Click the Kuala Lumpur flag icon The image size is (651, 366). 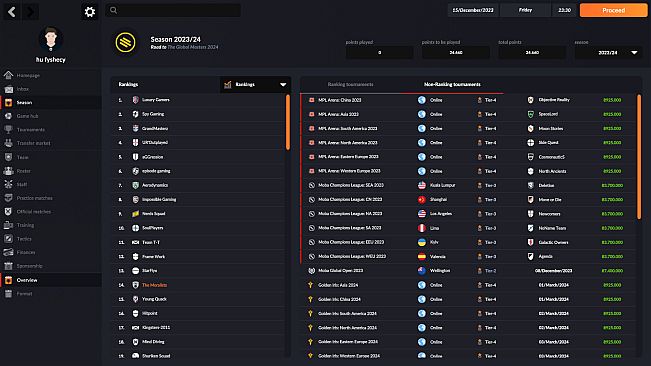tap(422, 185)
